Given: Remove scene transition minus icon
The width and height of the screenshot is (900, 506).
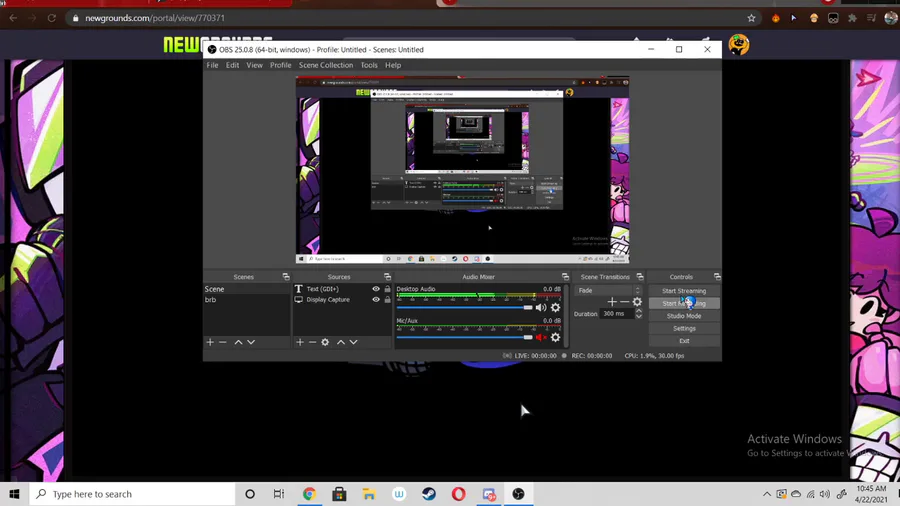Looking at the screenshot, I should (x=624, y=302).
